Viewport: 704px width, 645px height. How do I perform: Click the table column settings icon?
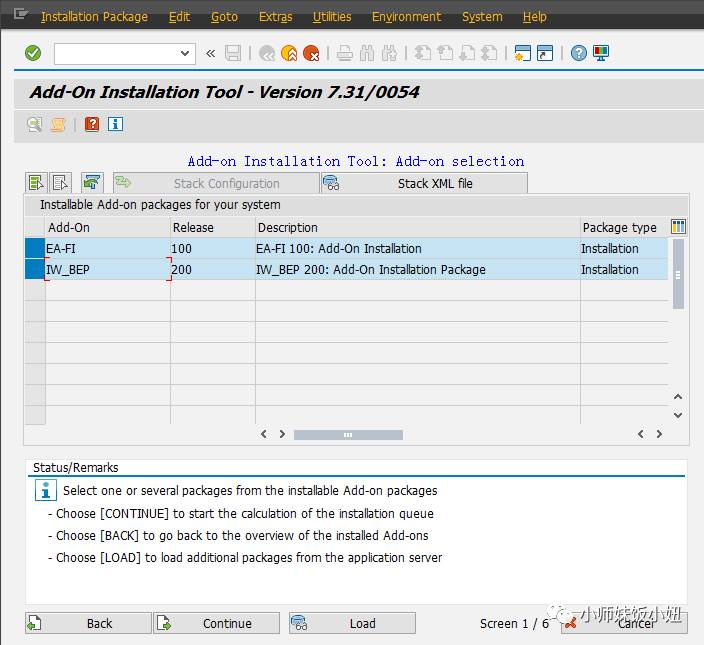tap(678, 227)
